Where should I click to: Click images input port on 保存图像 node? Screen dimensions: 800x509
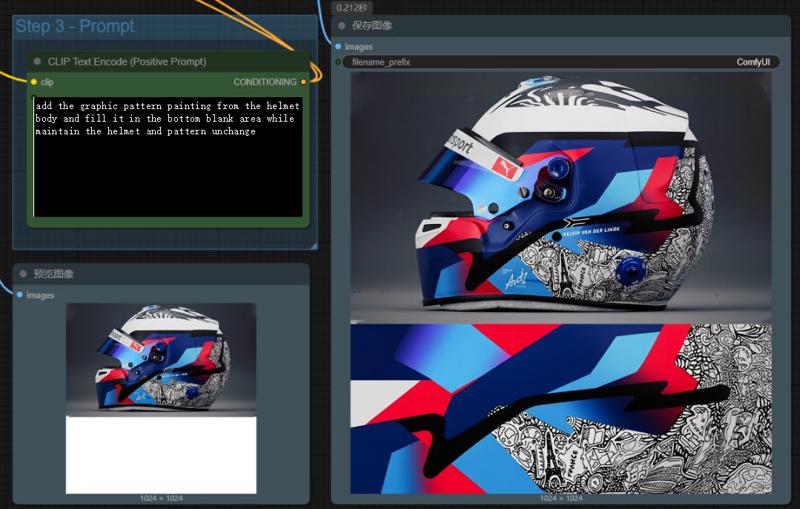[x=338, y=47]
